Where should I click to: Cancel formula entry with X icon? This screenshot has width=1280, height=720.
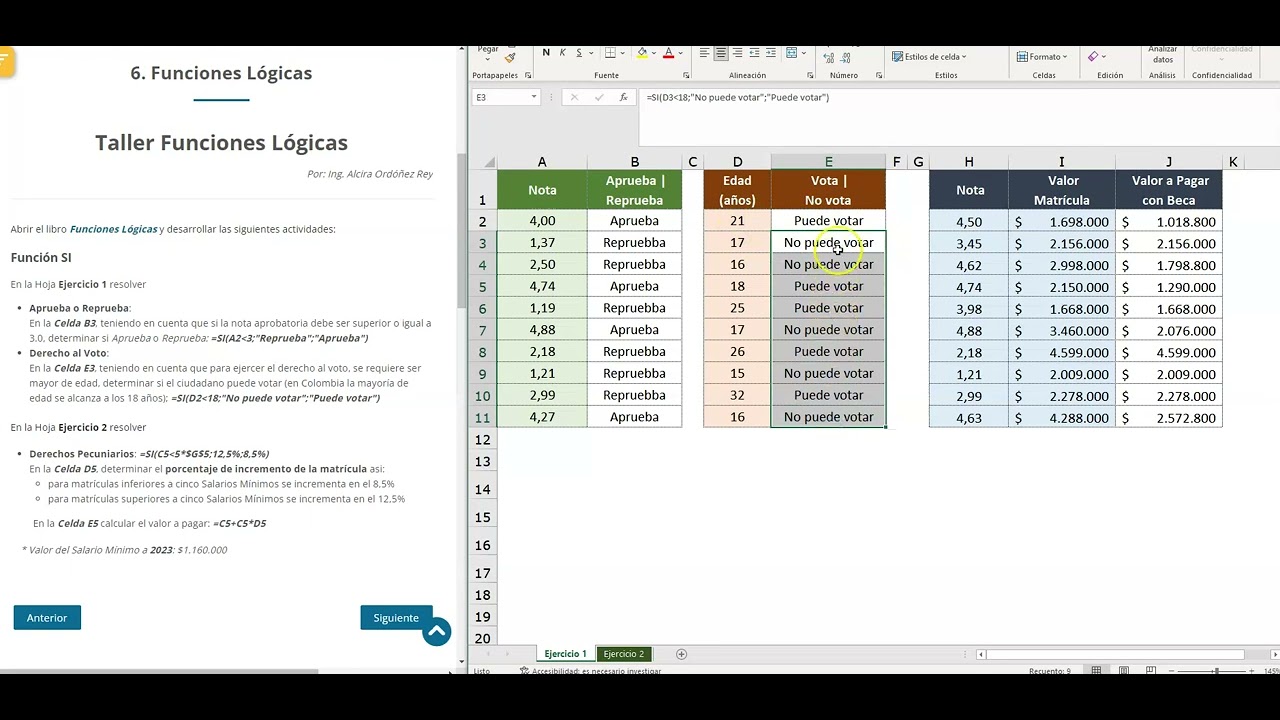pos(574,97)
